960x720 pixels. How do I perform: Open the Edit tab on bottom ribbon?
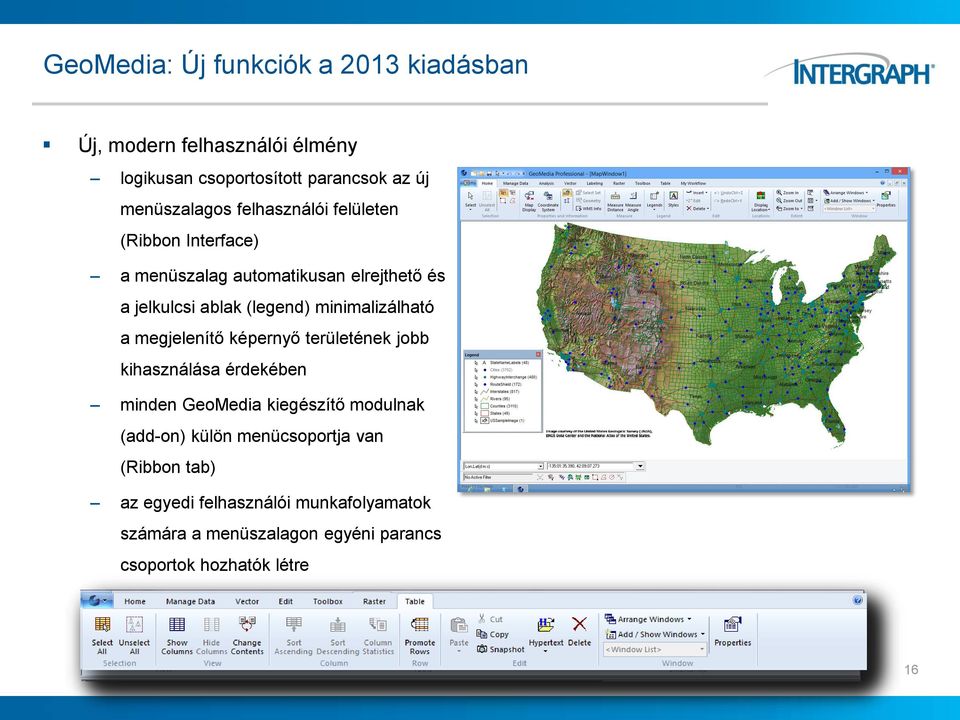coord(286,601)
